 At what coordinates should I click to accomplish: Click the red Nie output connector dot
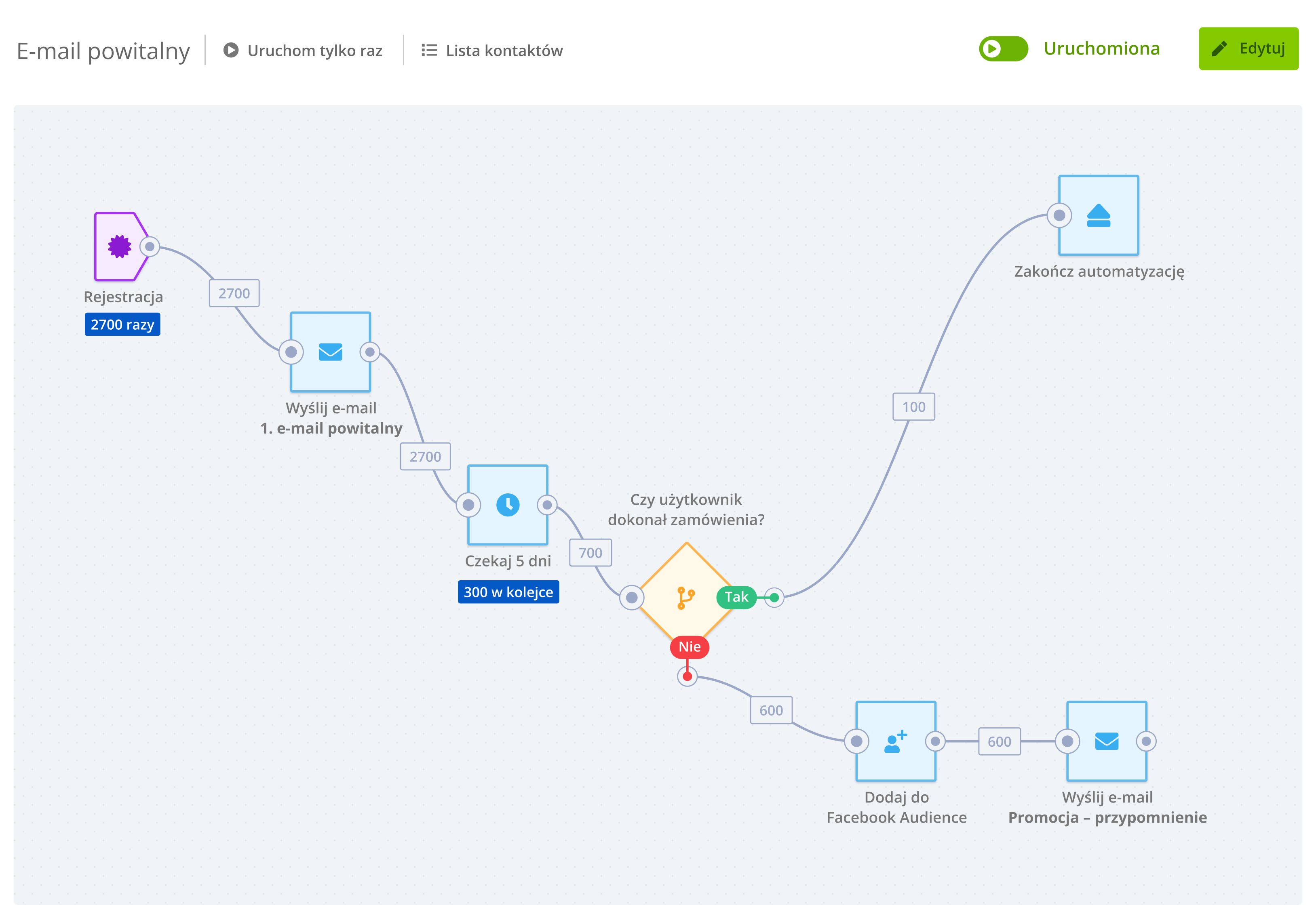coord(687,676)
